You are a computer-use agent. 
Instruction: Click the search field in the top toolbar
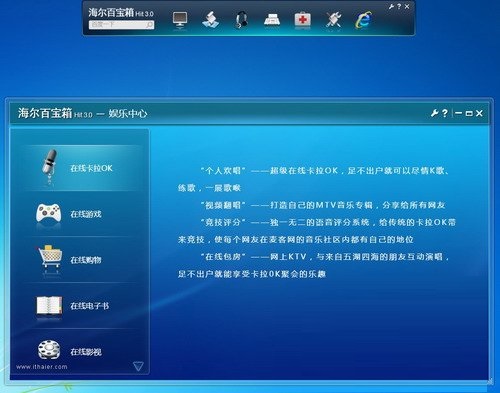121,25
